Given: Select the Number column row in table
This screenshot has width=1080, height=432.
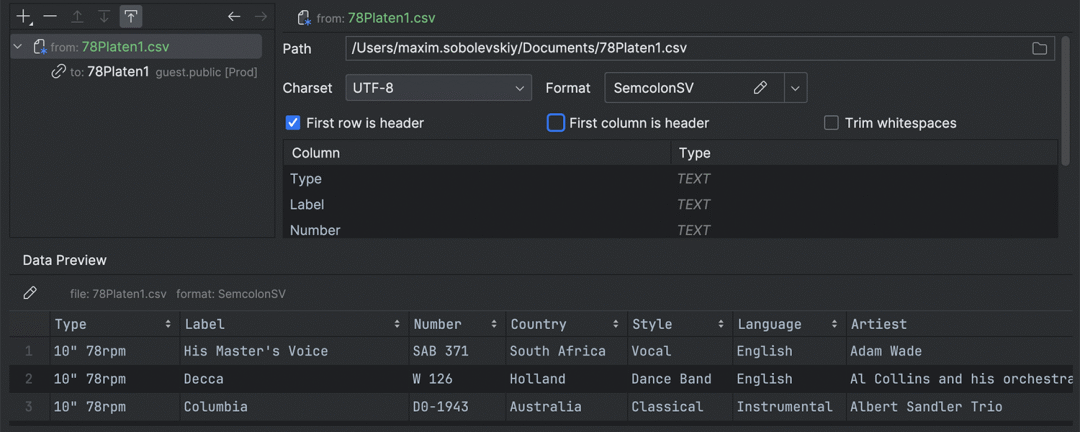Looking at the screenshot, I should [669, 230].
